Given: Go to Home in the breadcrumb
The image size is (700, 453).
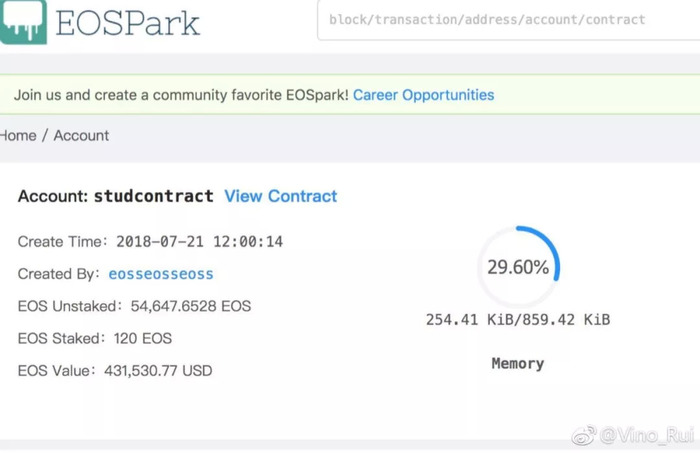Looking at the screenshot, I should 17,135.
